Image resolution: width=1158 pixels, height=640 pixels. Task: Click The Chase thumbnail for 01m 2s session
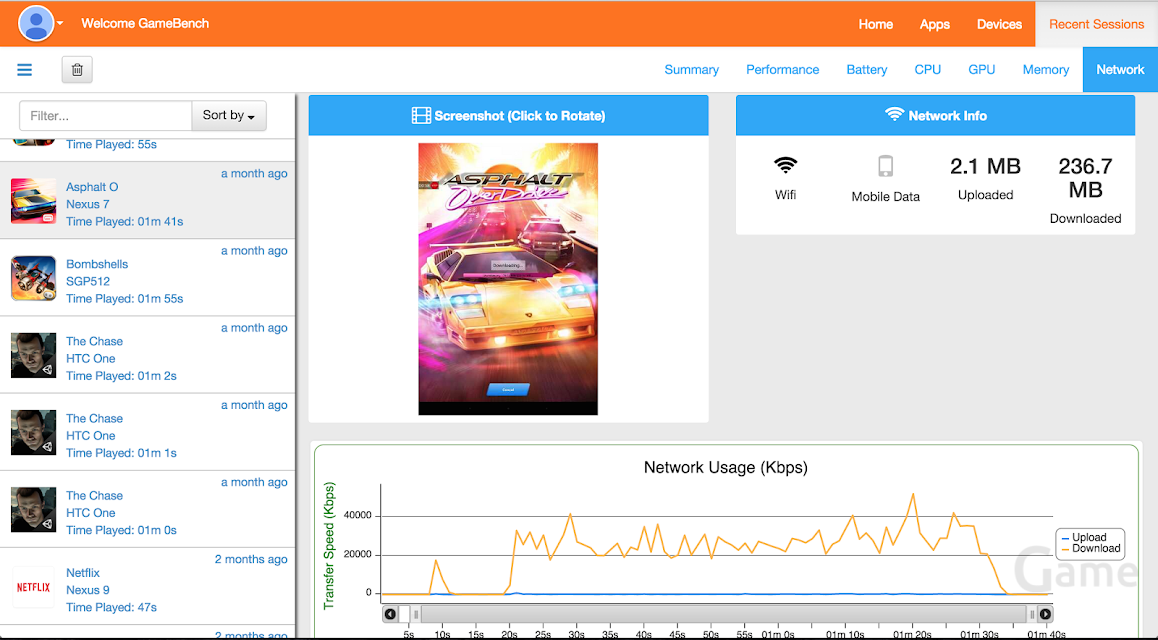pos(33,355)
